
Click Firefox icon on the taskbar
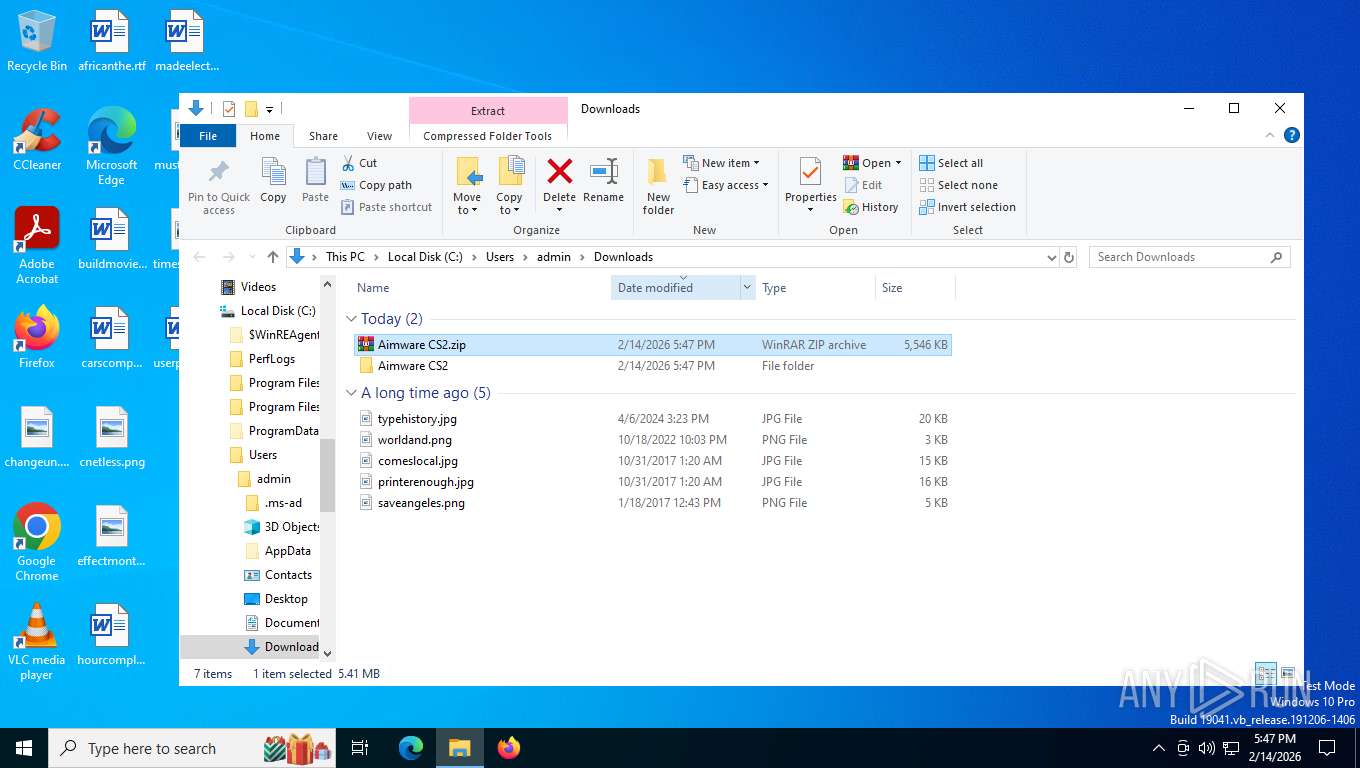click(509, 748)
